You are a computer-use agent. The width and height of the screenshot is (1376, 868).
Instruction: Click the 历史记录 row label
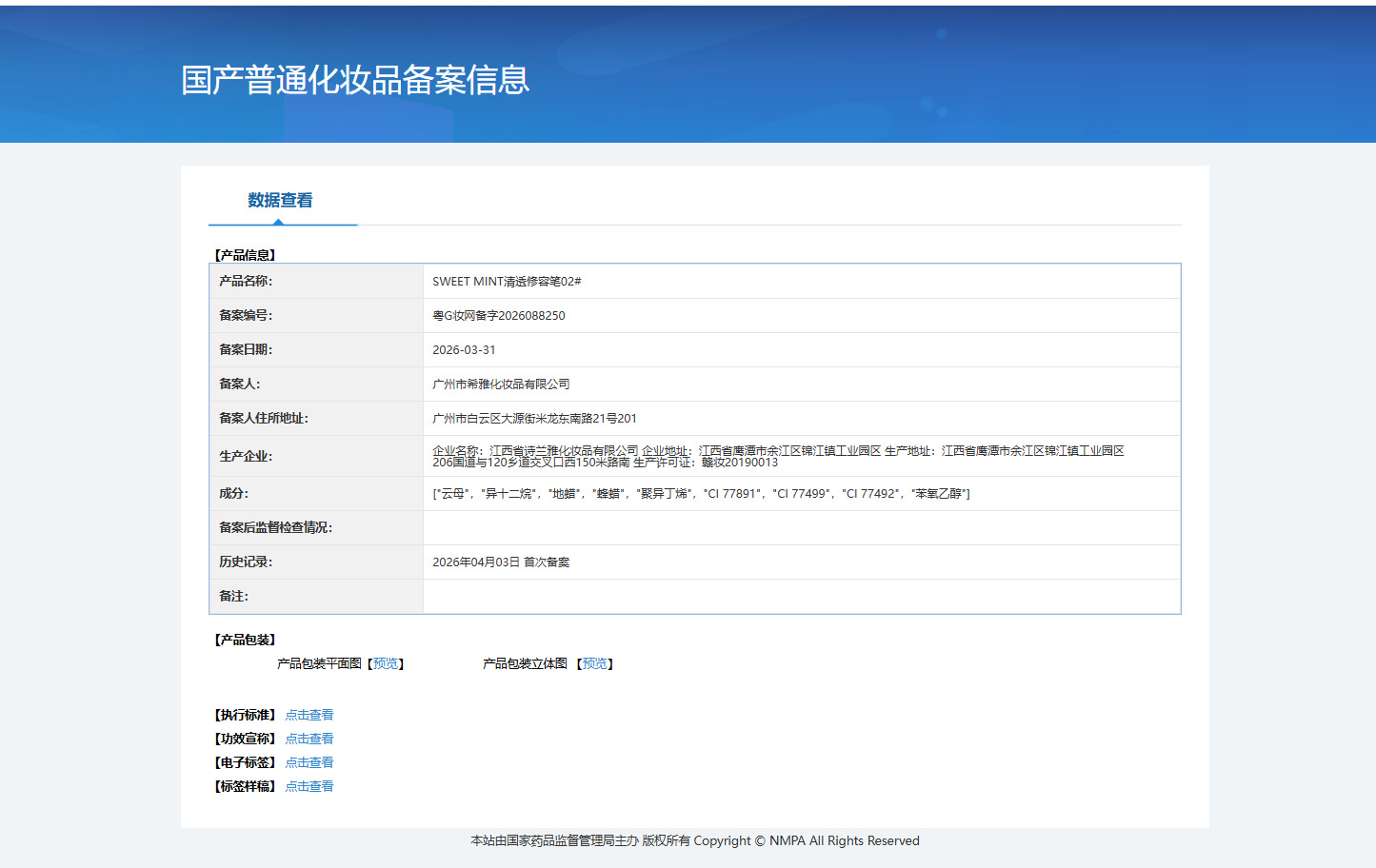(x=246, y=562)
